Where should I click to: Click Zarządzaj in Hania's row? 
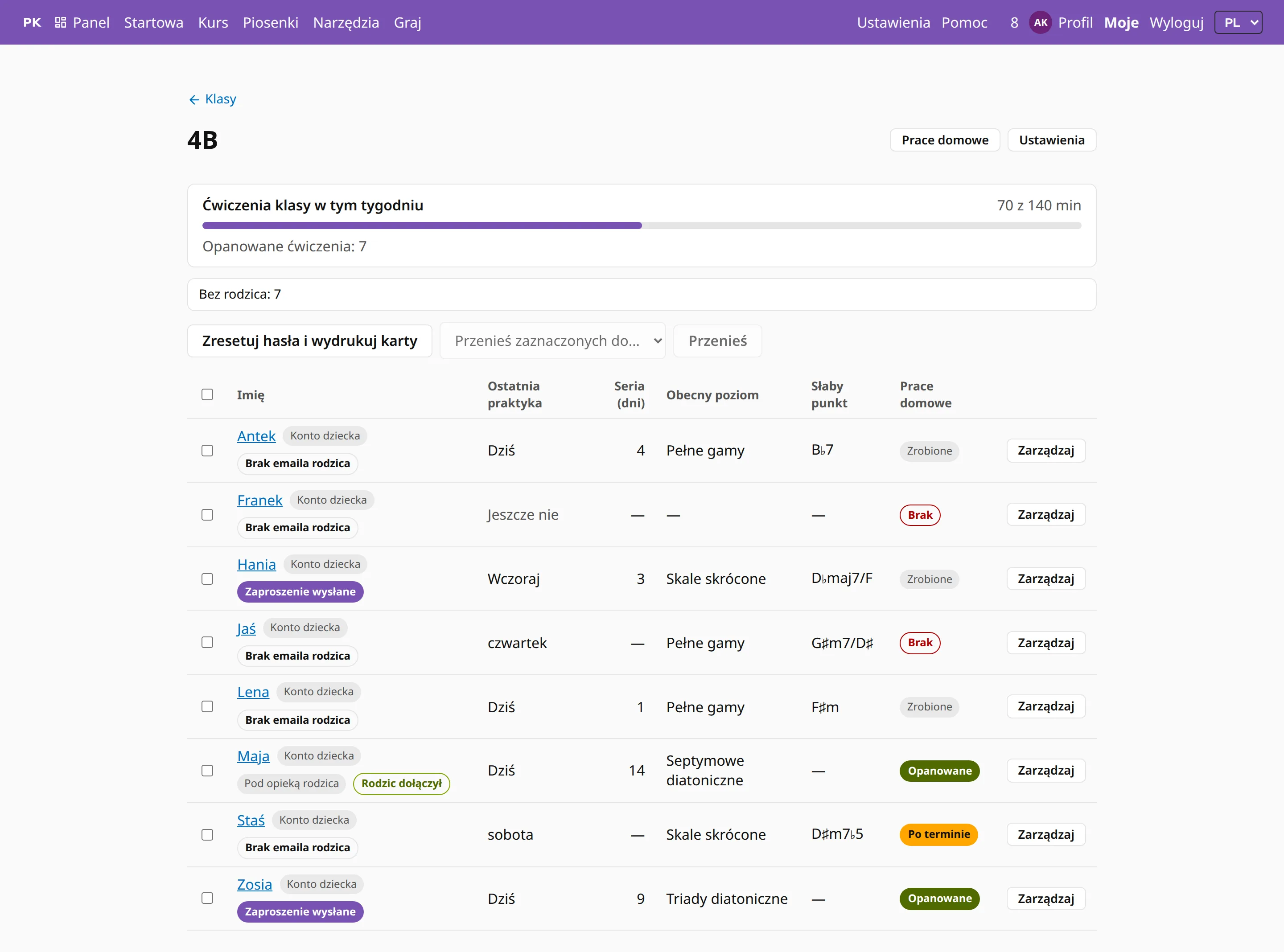point(1045,579)
